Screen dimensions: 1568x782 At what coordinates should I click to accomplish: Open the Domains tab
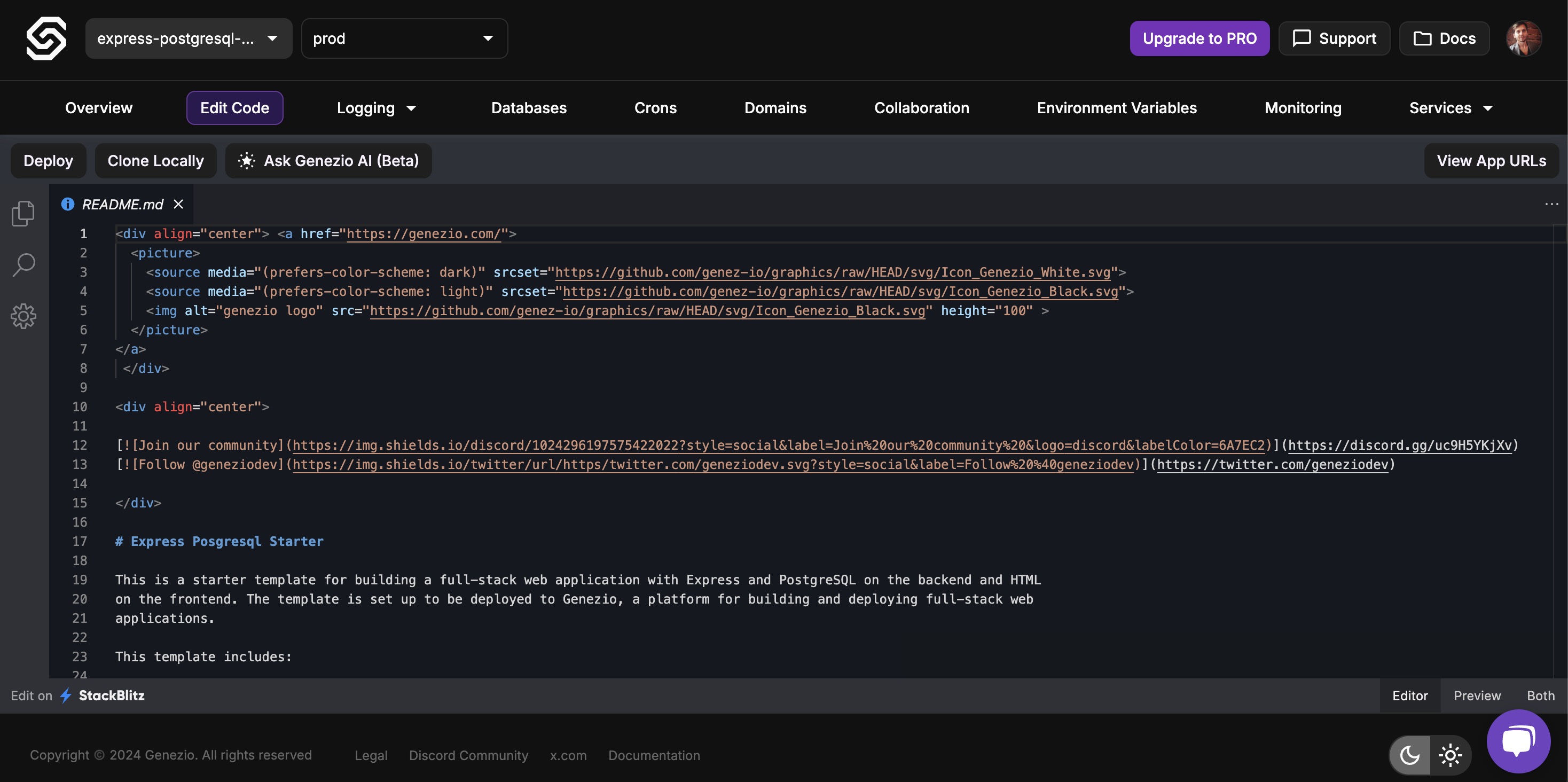(x=775, y=108)
